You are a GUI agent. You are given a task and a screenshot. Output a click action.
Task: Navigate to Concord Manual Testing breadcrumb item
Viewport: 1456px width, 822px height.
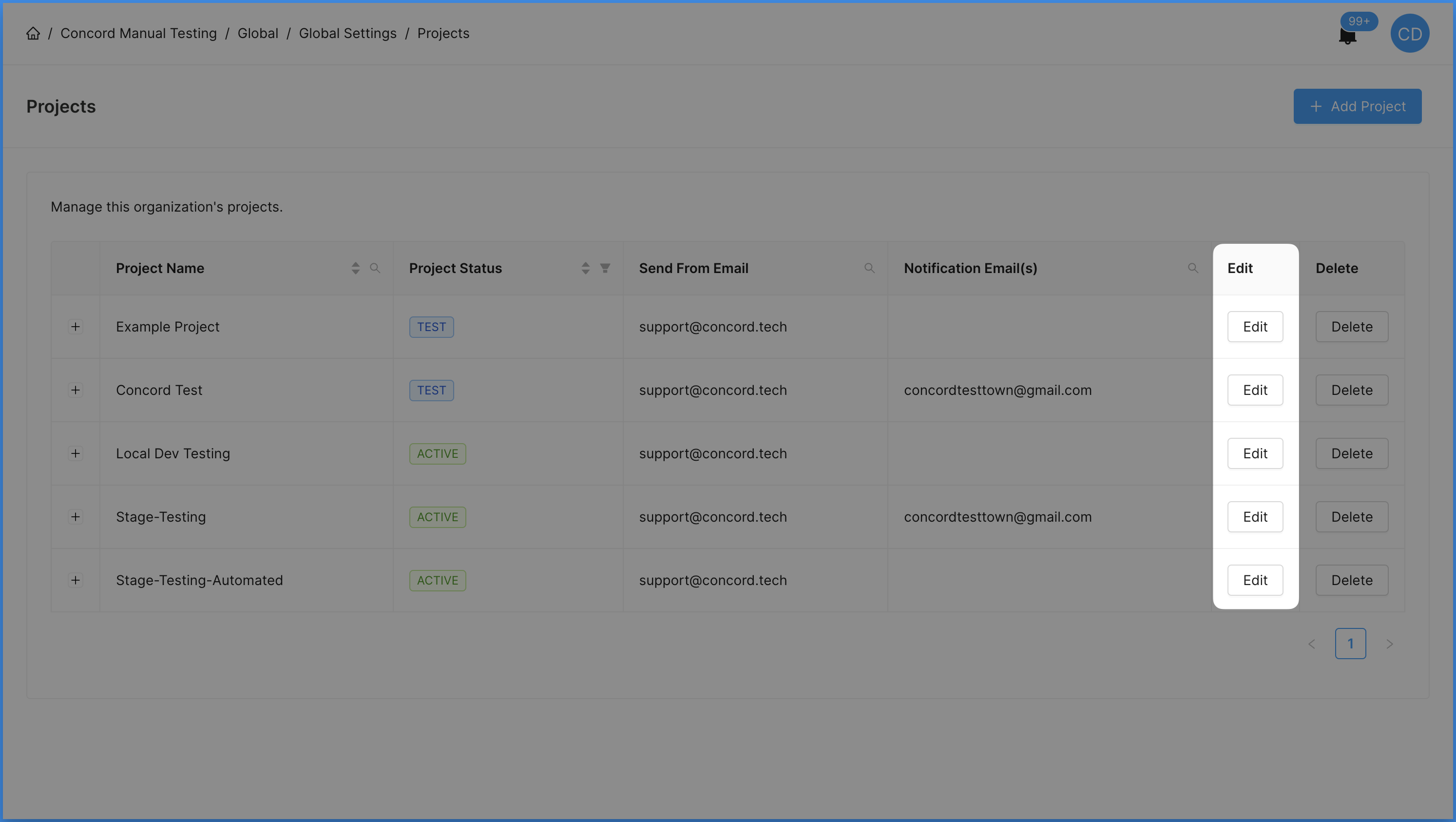(138, 33)
